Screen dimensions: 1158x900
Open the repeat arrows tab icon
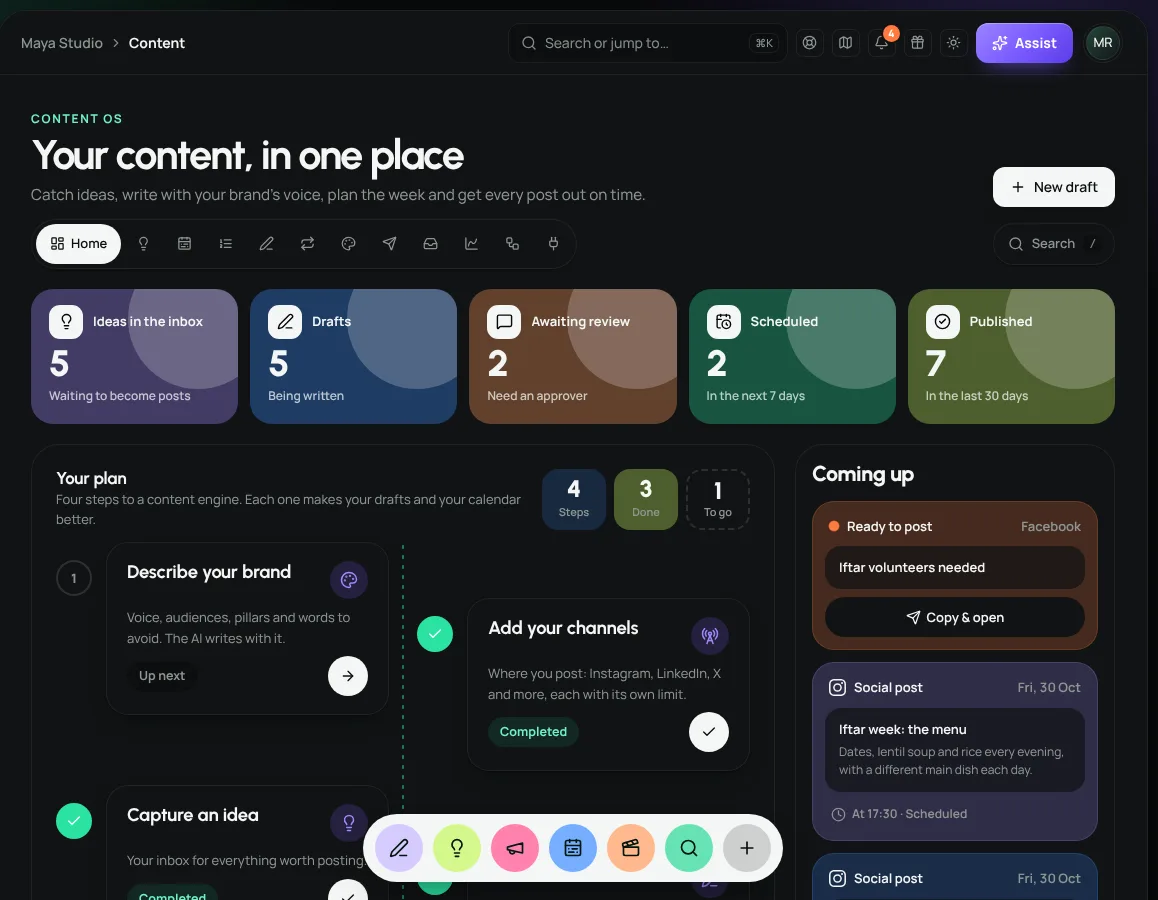tap(307, 244)
